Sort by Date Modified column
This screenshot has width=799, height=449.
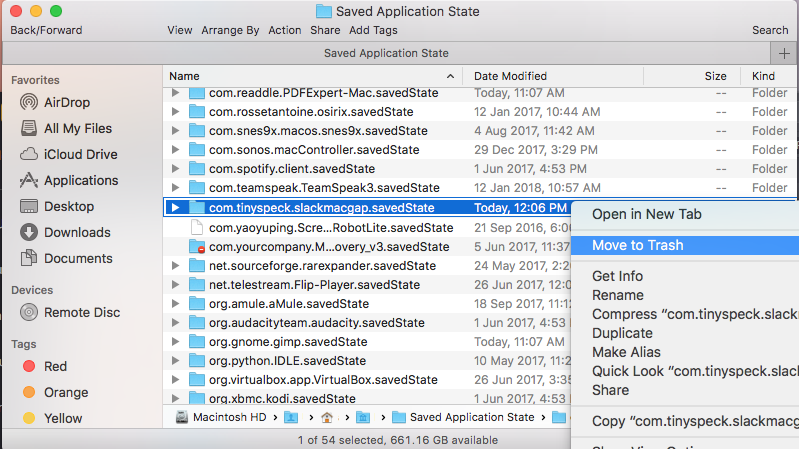(553, 76)
